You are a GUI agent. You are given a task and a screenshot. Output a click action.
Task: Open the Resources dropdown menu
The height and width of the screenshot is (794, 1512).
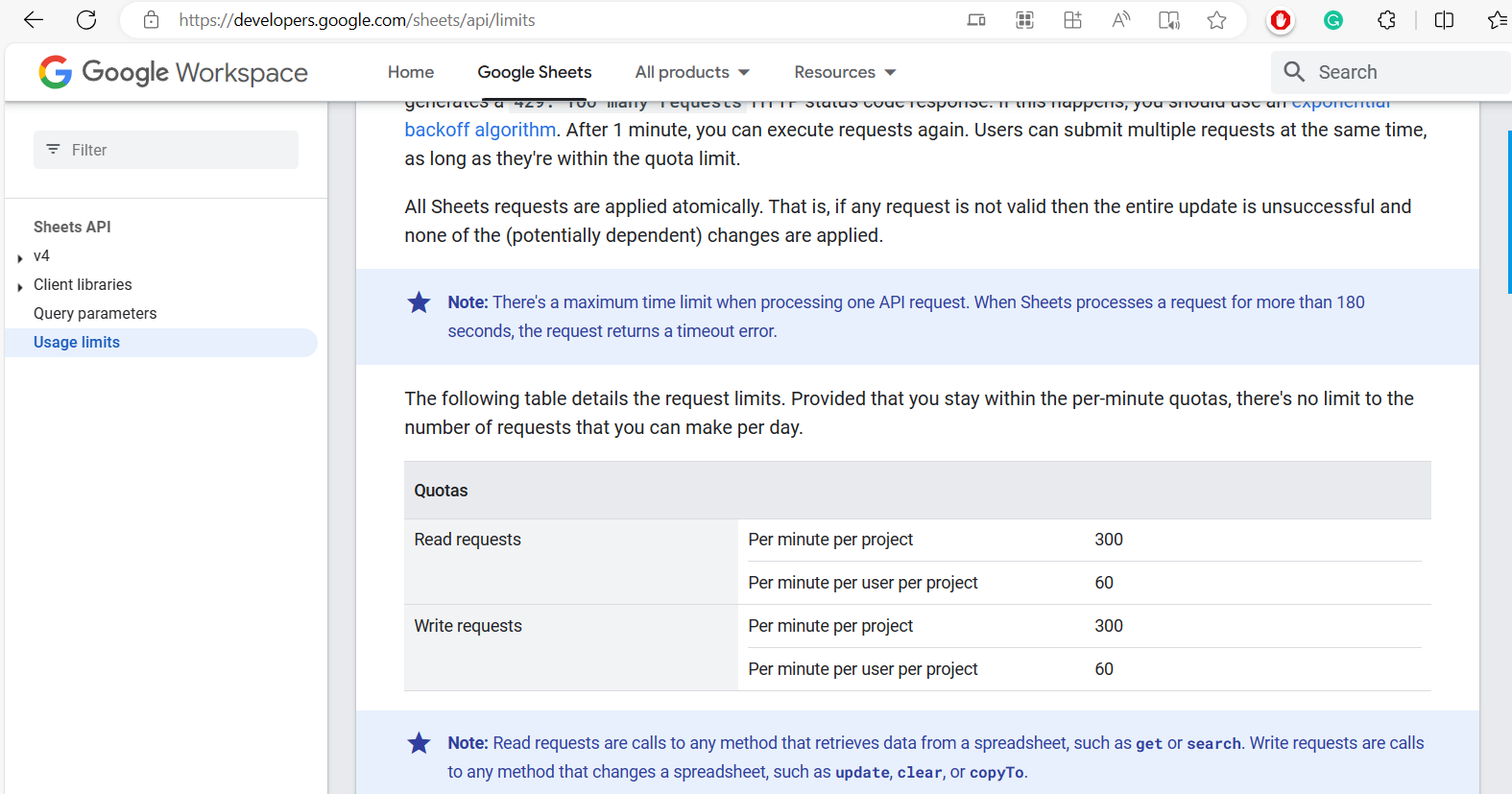[x=844, y=72]
